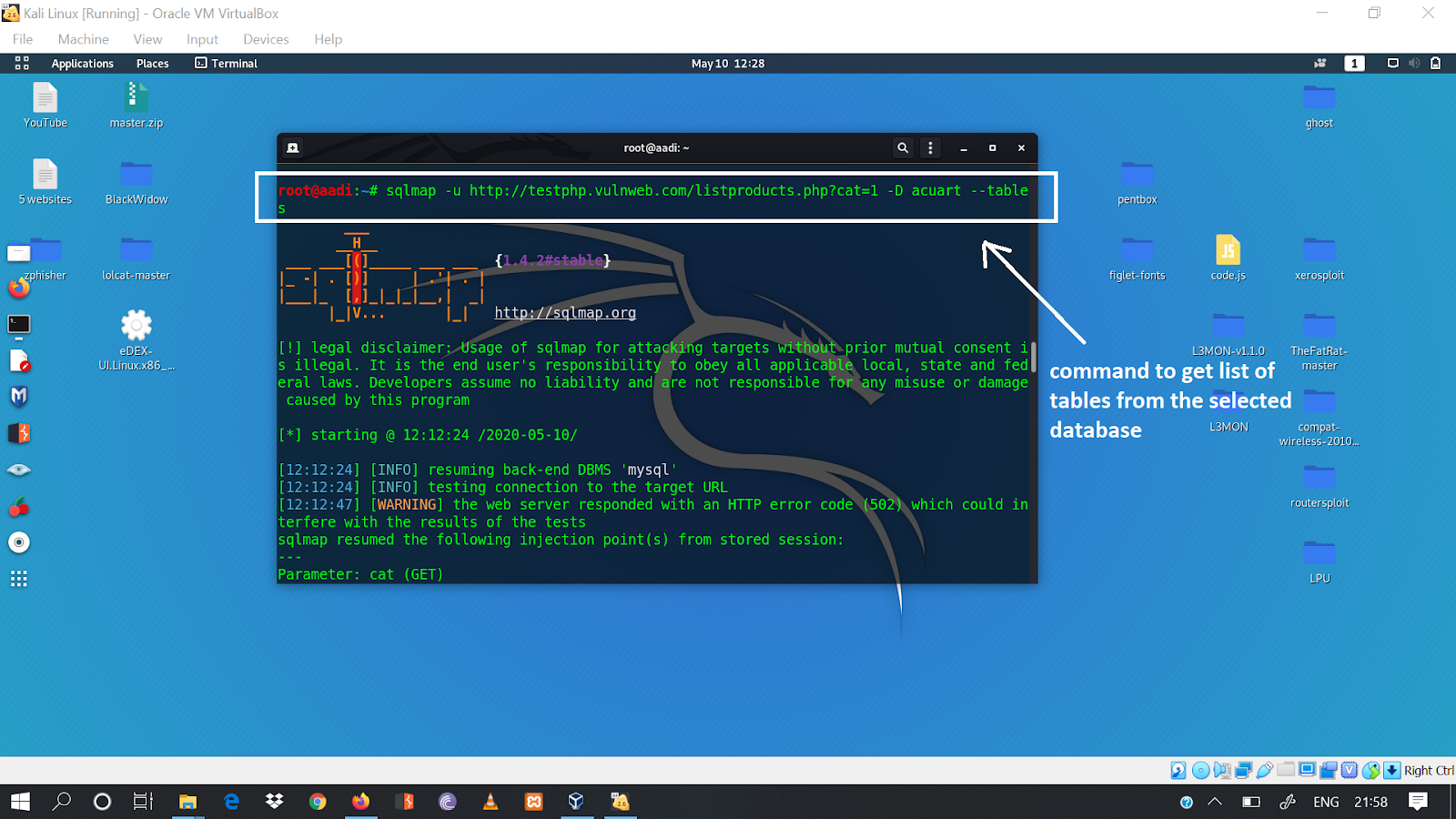
Task: Click the VirtualBox audio indicator
Action: coord(1222,771)
